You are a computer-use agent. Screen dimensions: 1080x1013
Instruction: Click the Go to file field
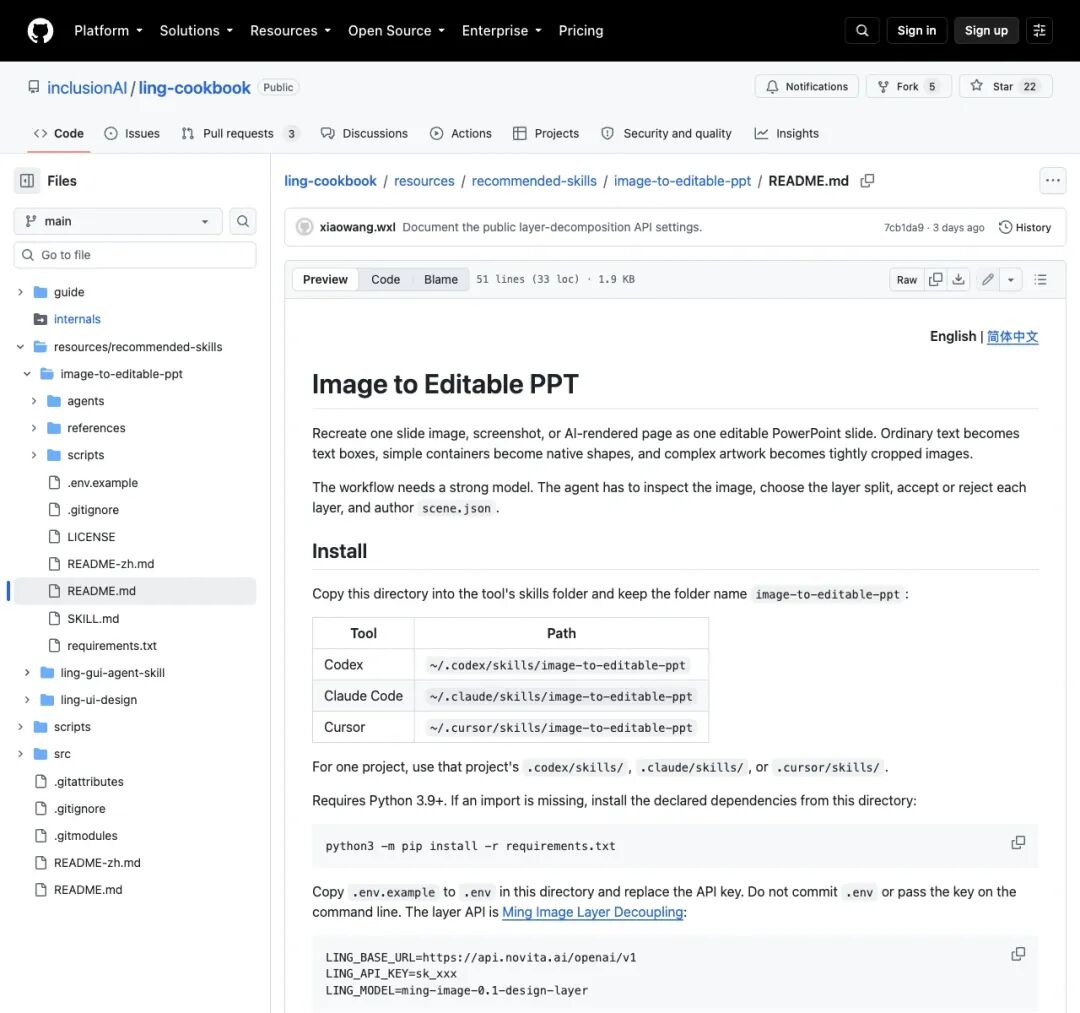(135, 255)
